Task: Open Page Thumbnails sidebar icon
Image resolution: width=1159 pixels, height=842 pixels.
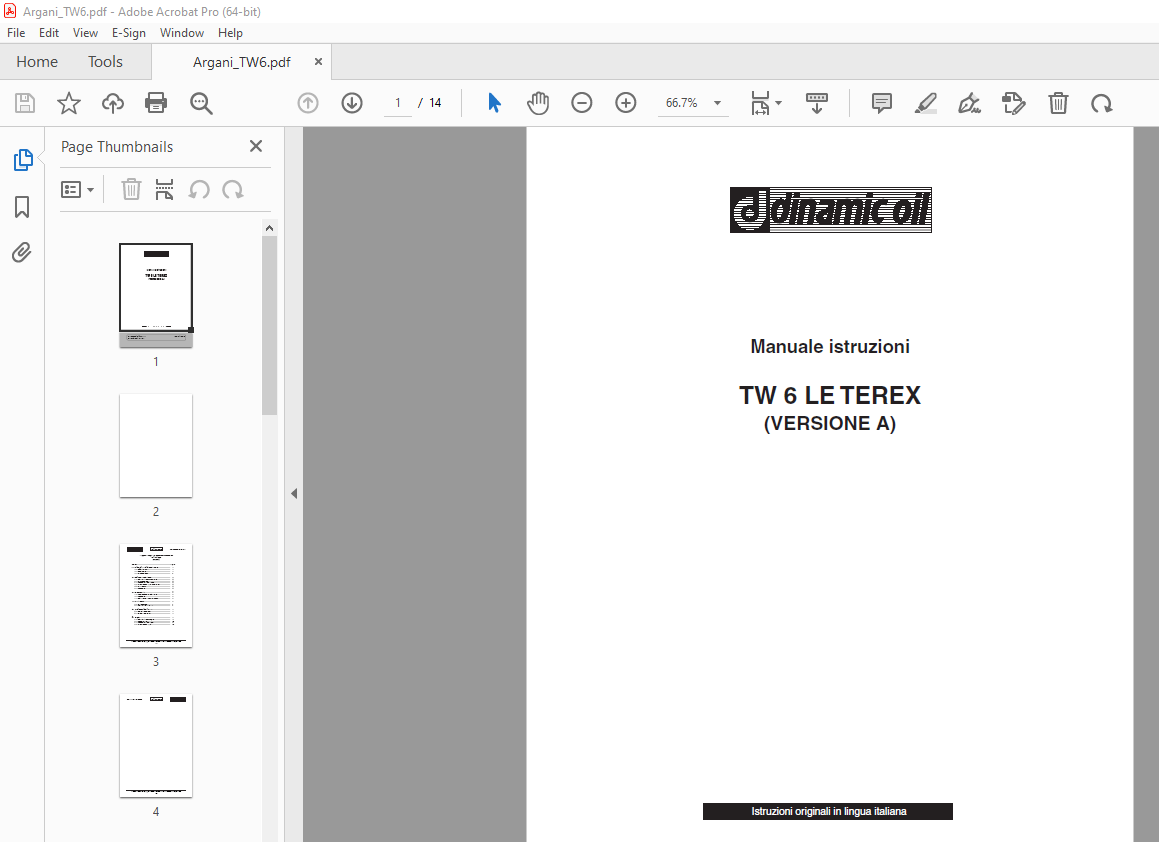Action: pyautogui.click(x=23, y=160)
